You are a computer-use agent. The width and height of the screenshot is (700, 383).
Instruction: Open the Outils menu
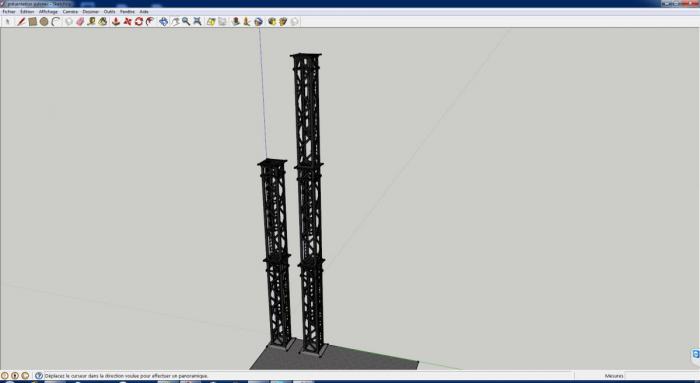pos(109,12)
